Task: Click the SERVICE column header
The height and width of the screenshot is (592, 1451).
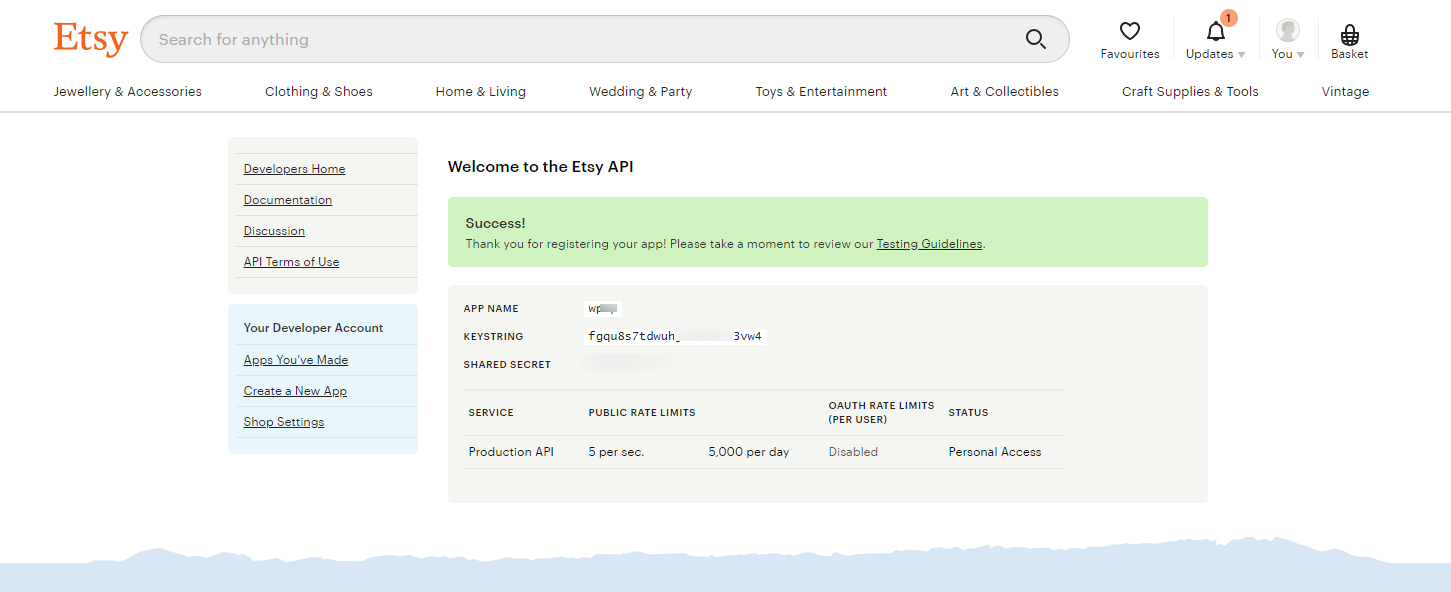Action: 491,413
